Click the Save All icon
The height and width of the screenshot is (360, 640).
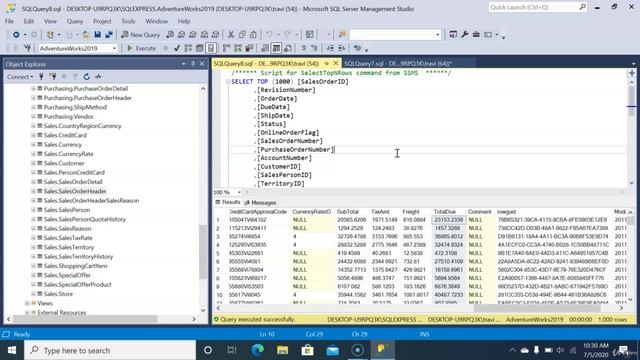[109, 35]
